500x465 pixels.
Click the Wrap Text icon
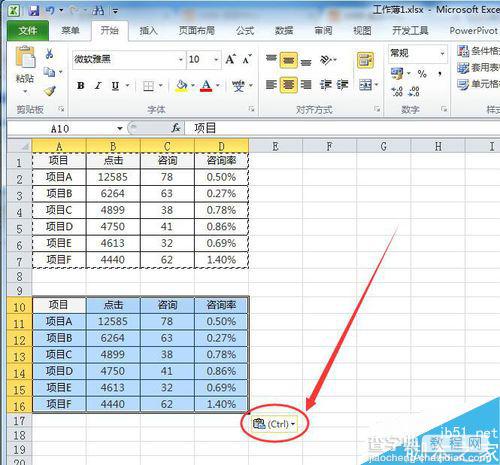pyautogui.click(x=365, y=60)
